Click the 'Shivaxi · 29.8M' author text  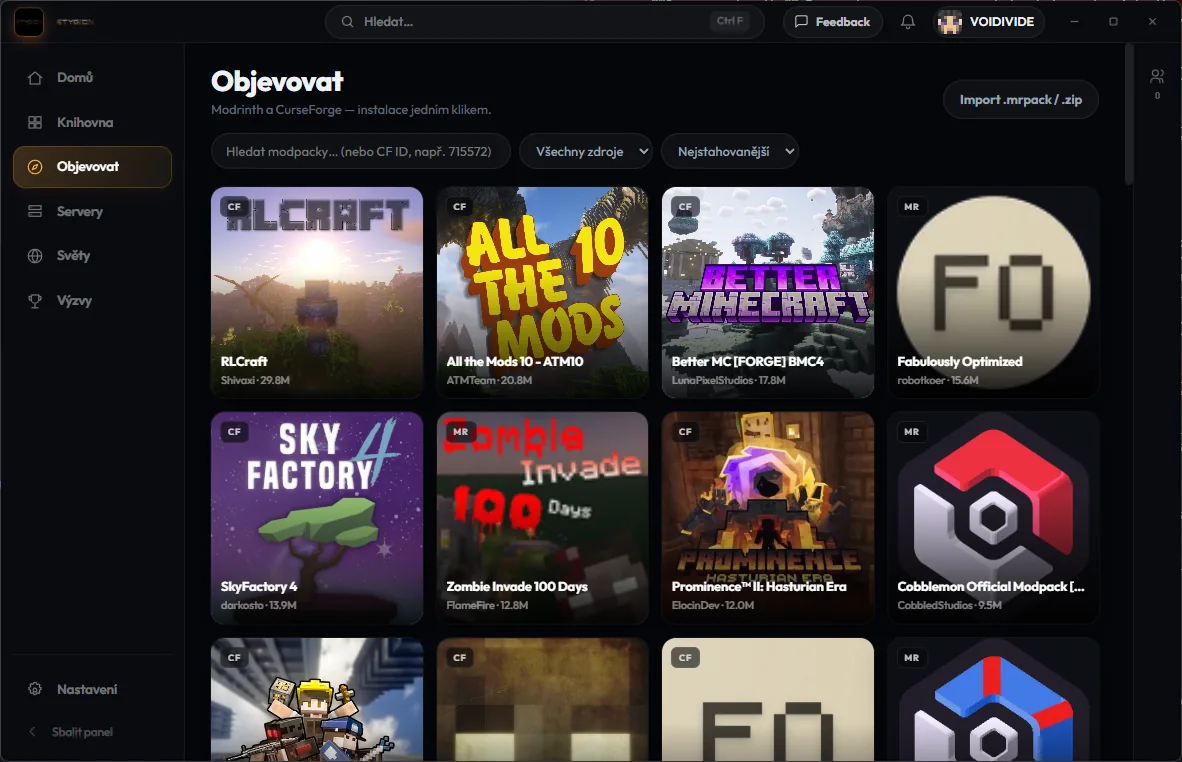pyautogui.click(x=255, y=381)
